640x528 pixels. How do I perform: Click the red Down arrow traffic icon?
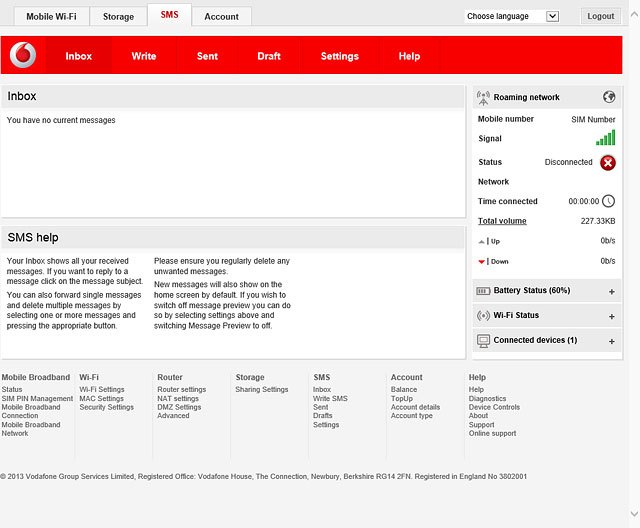click(482, 262)
